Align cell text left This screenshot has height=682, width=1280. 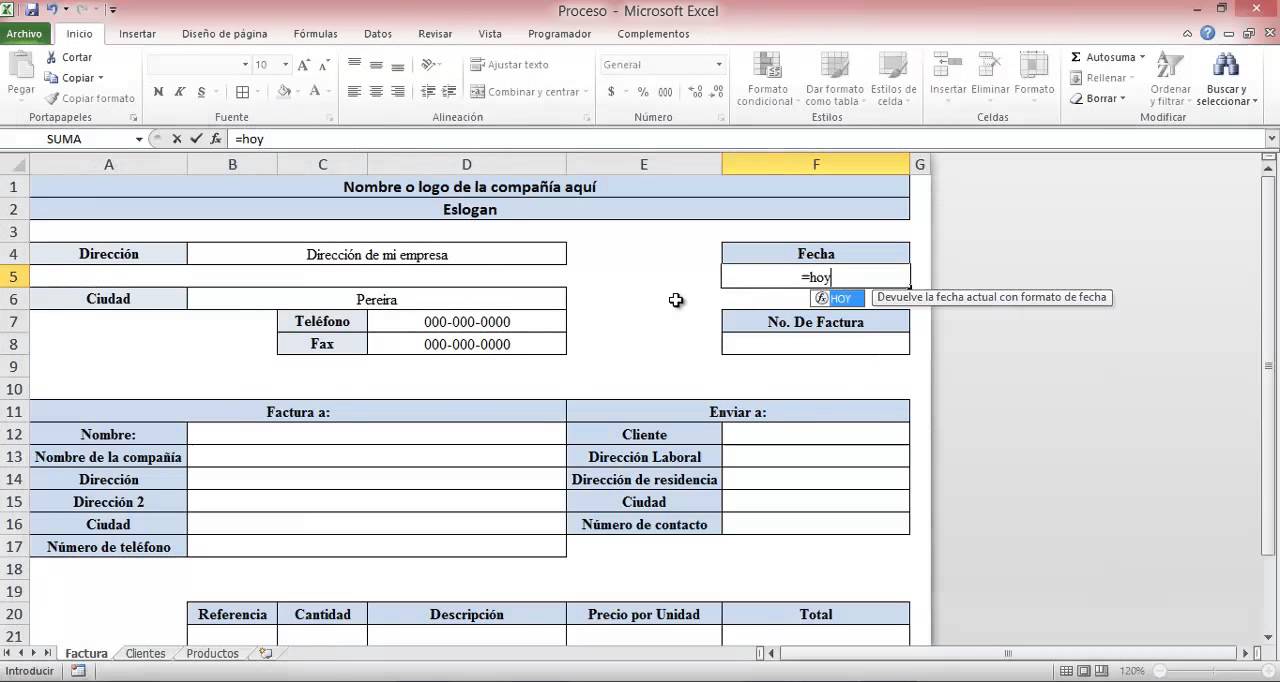[x=354, y=92]
